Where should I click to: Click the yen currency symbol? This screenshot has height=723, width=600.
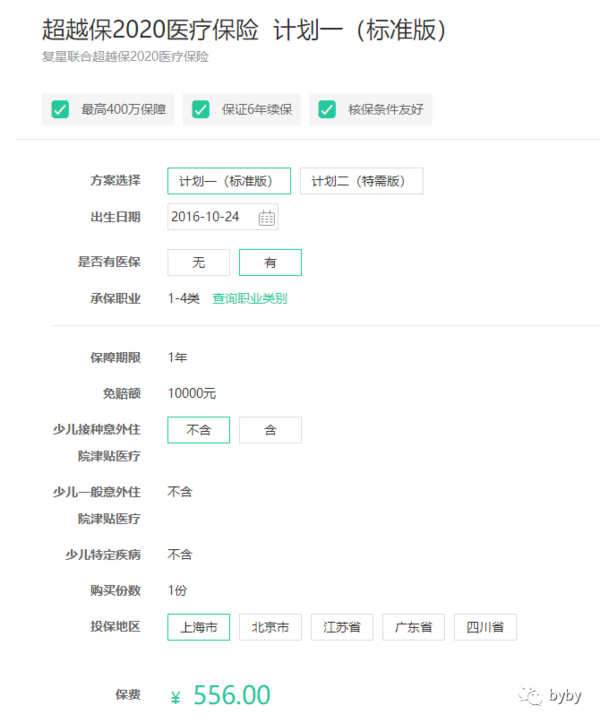click(x=175, y=697)
